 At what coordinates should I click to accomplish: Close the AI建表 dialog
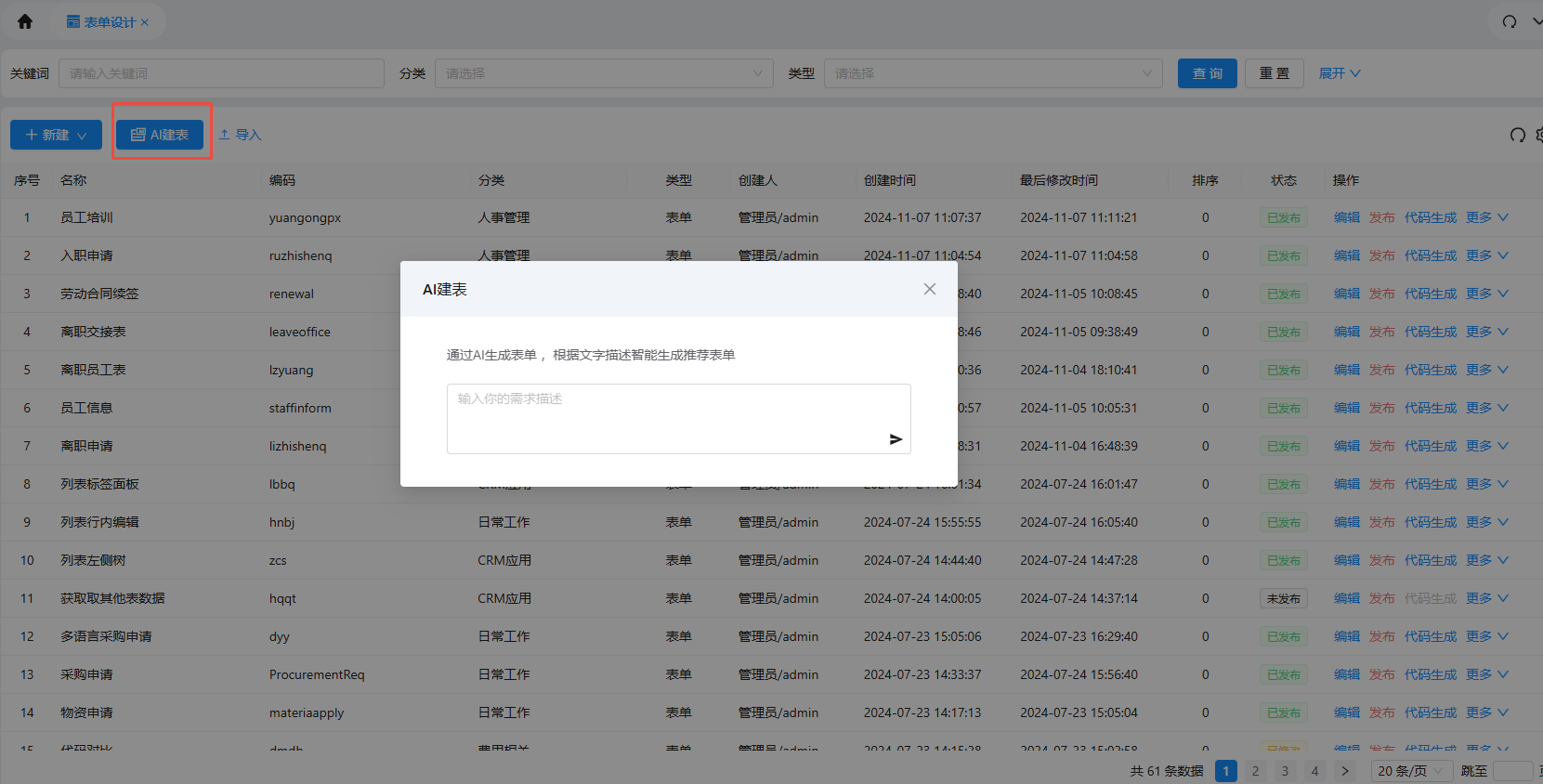[x=929, y=289]
